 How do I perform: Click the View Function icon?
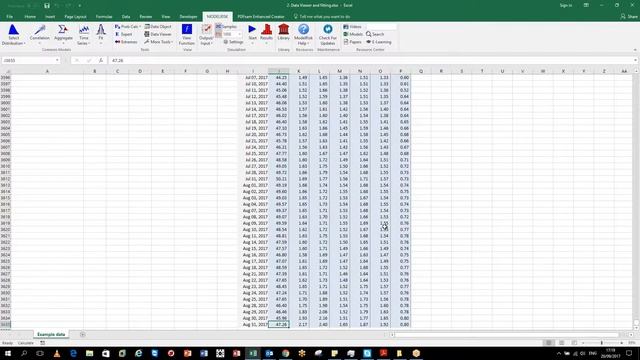click(x=187, y=34)
